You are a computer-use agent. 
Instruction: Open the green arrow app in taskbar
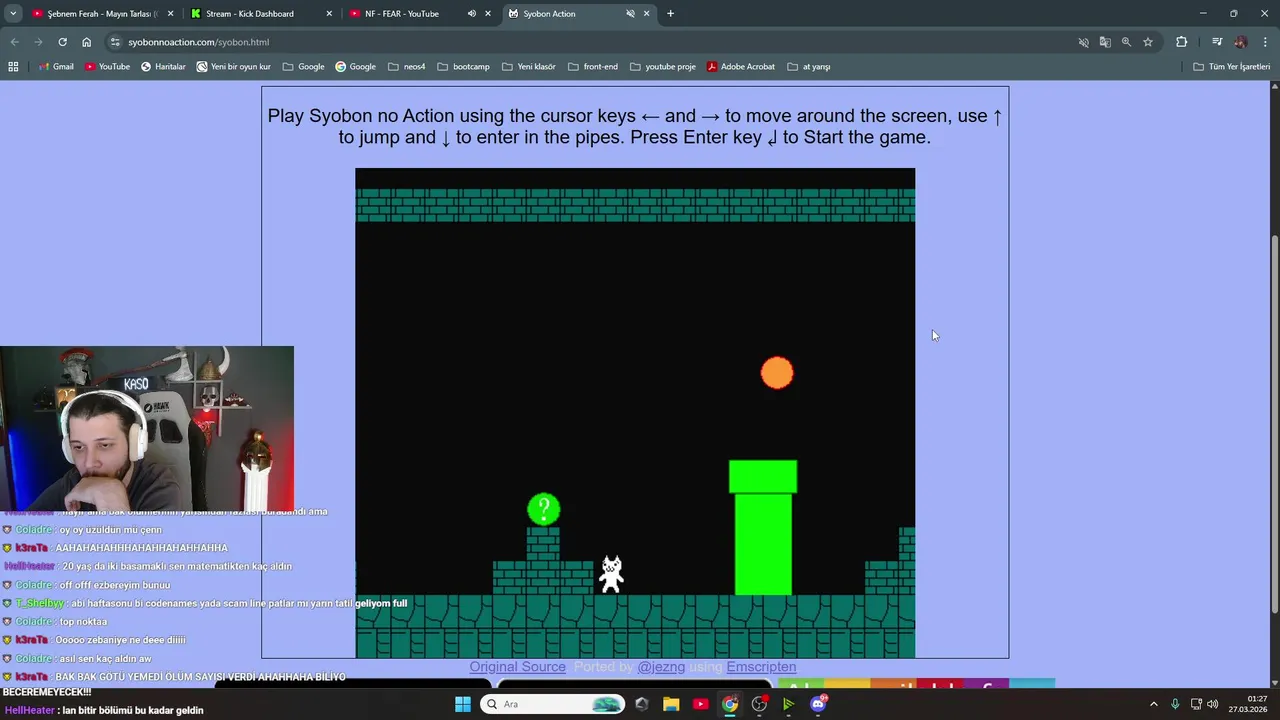pyautogui.click(x=788, y=704)
